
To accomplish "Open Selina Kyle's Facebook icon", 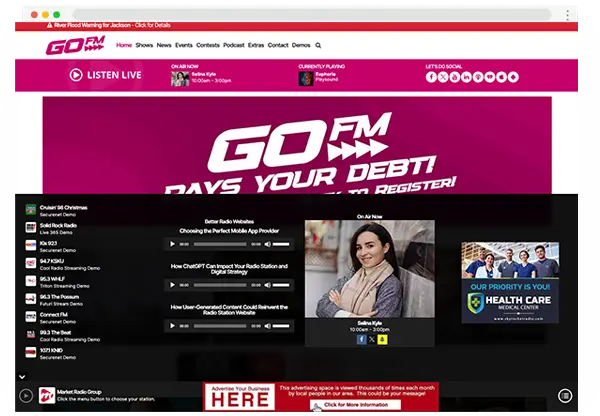I will [361, 339].
